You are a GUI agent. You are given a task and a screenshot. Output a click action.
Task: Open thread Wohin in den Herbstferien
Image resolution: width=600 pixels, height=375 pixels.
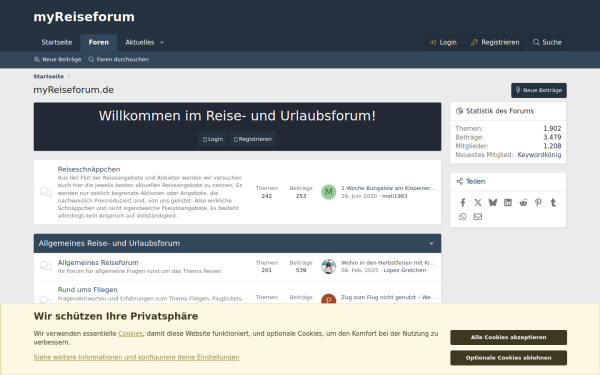click(x=388, y=262)
